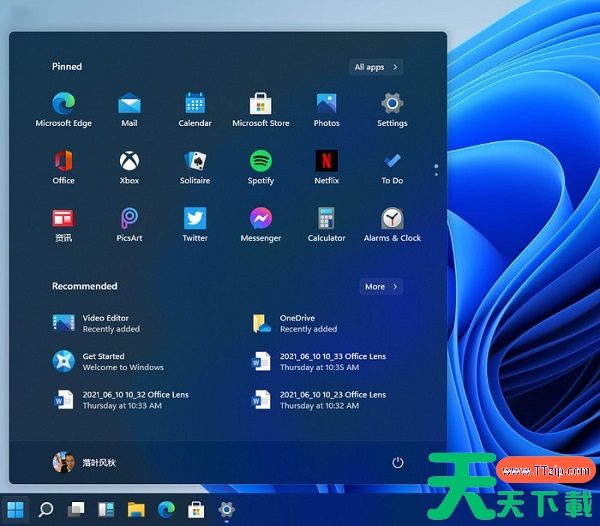600x526 pixels.
Task: Open recommended Video Editor app
Action: 96,323
